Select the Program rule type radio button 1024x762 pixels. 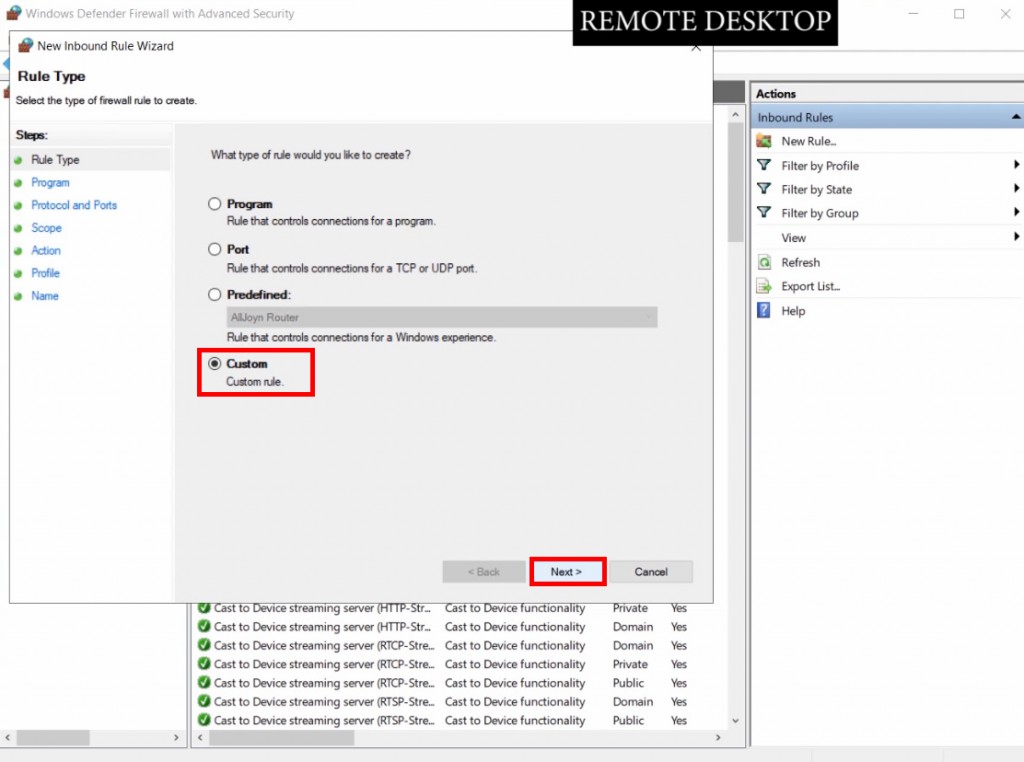coord(214,204)
